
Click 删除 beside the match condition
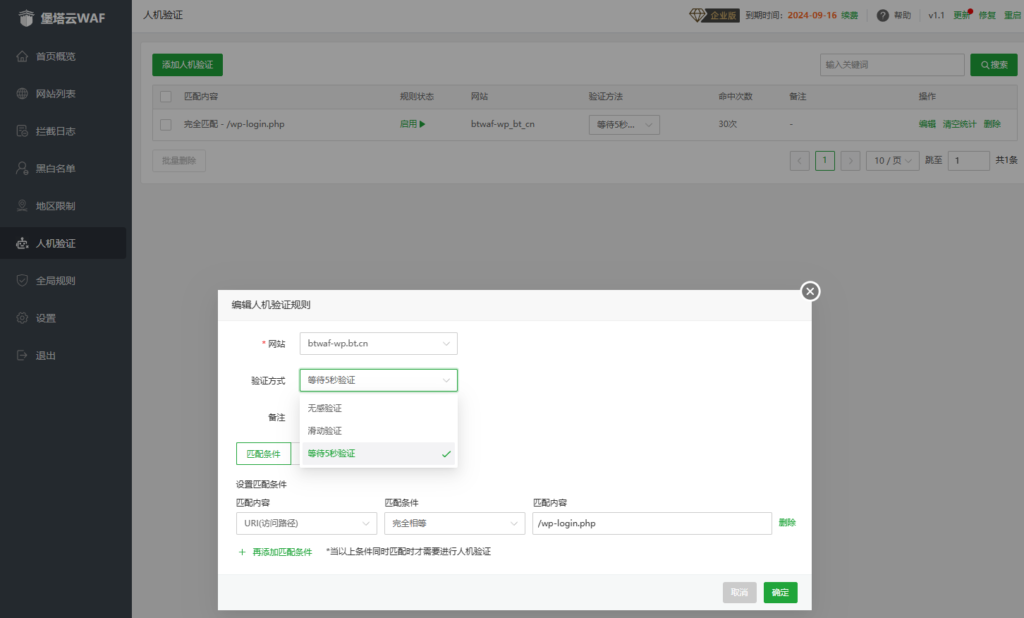[x=787, y=523]
